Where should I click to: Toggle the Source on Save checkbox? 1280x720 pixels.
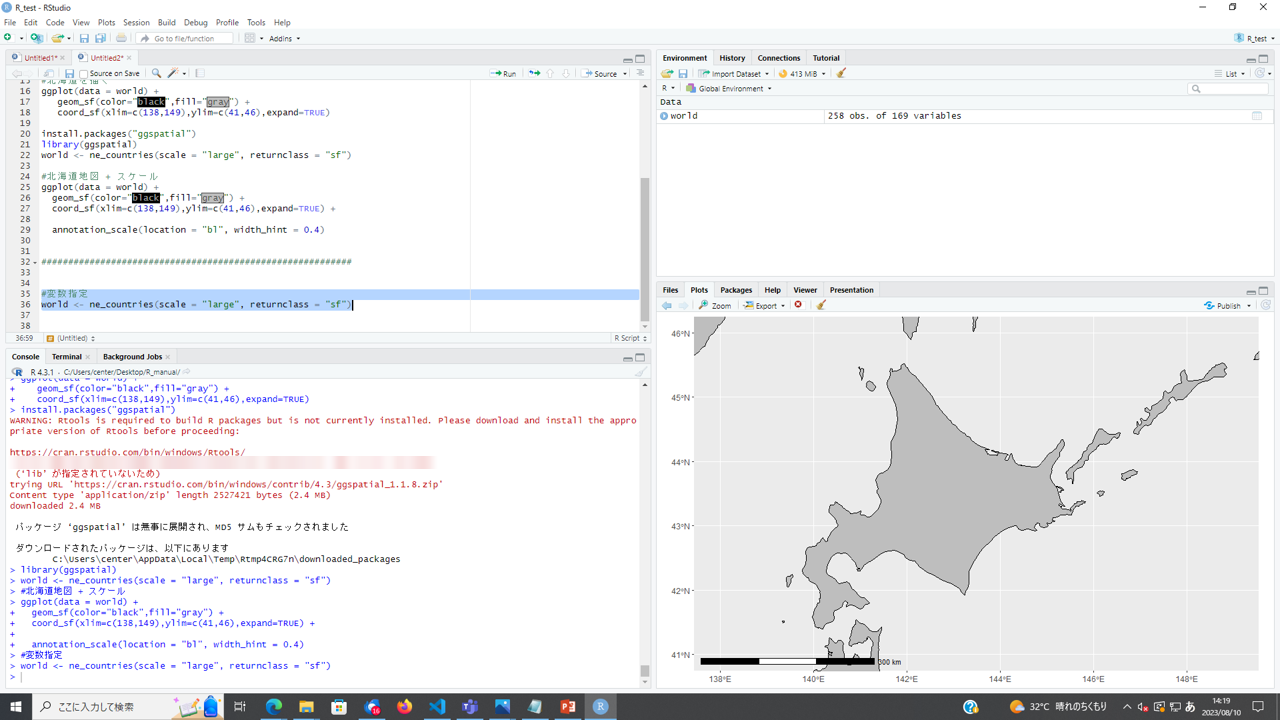pyautogui.click(x=84, y=73)
